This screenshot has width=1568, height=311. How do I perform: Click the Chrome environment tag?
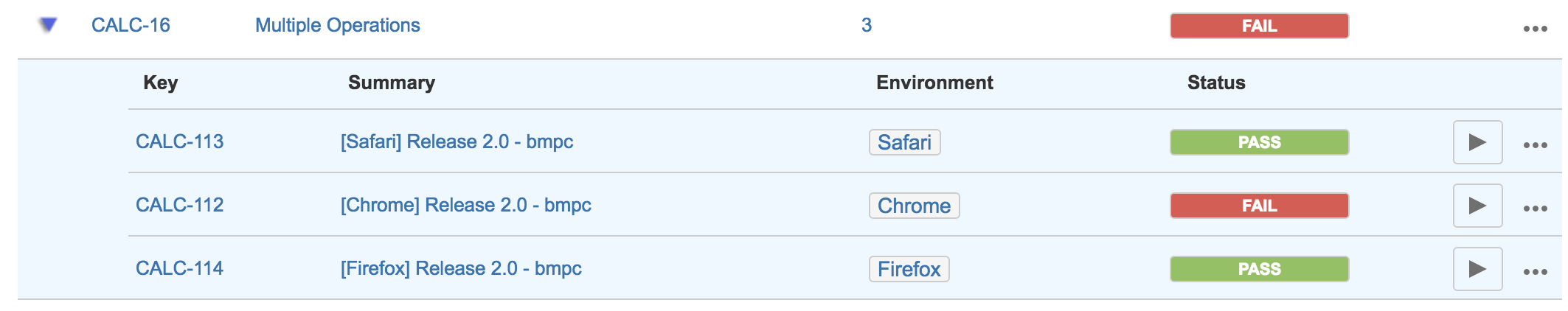coord(914,206)
